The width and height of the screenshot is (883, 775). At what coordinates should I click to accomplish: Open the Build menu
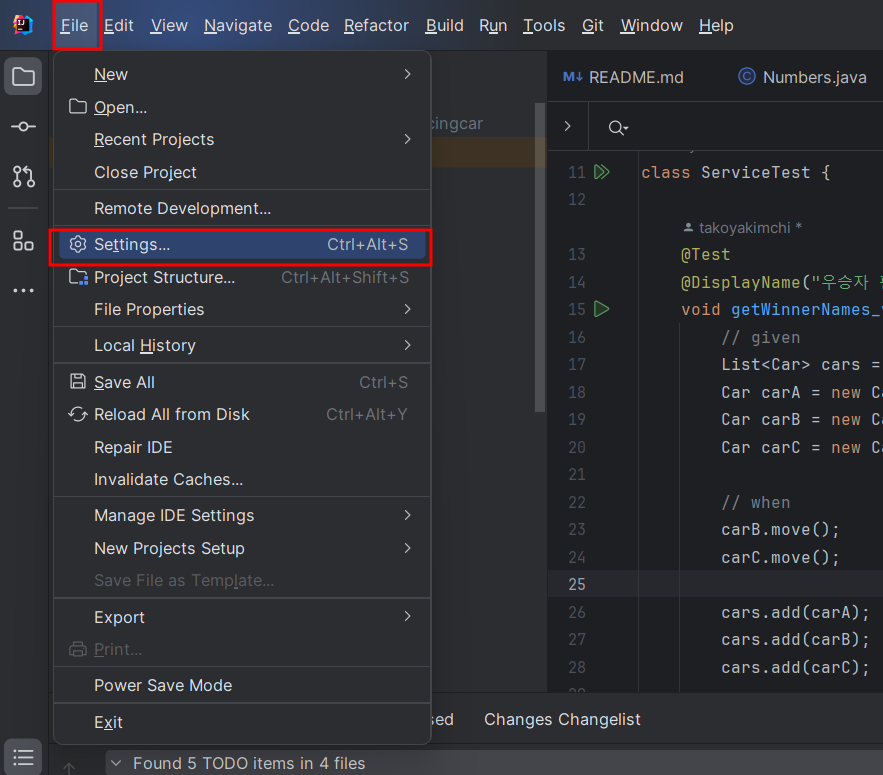(x=444, y=25)
